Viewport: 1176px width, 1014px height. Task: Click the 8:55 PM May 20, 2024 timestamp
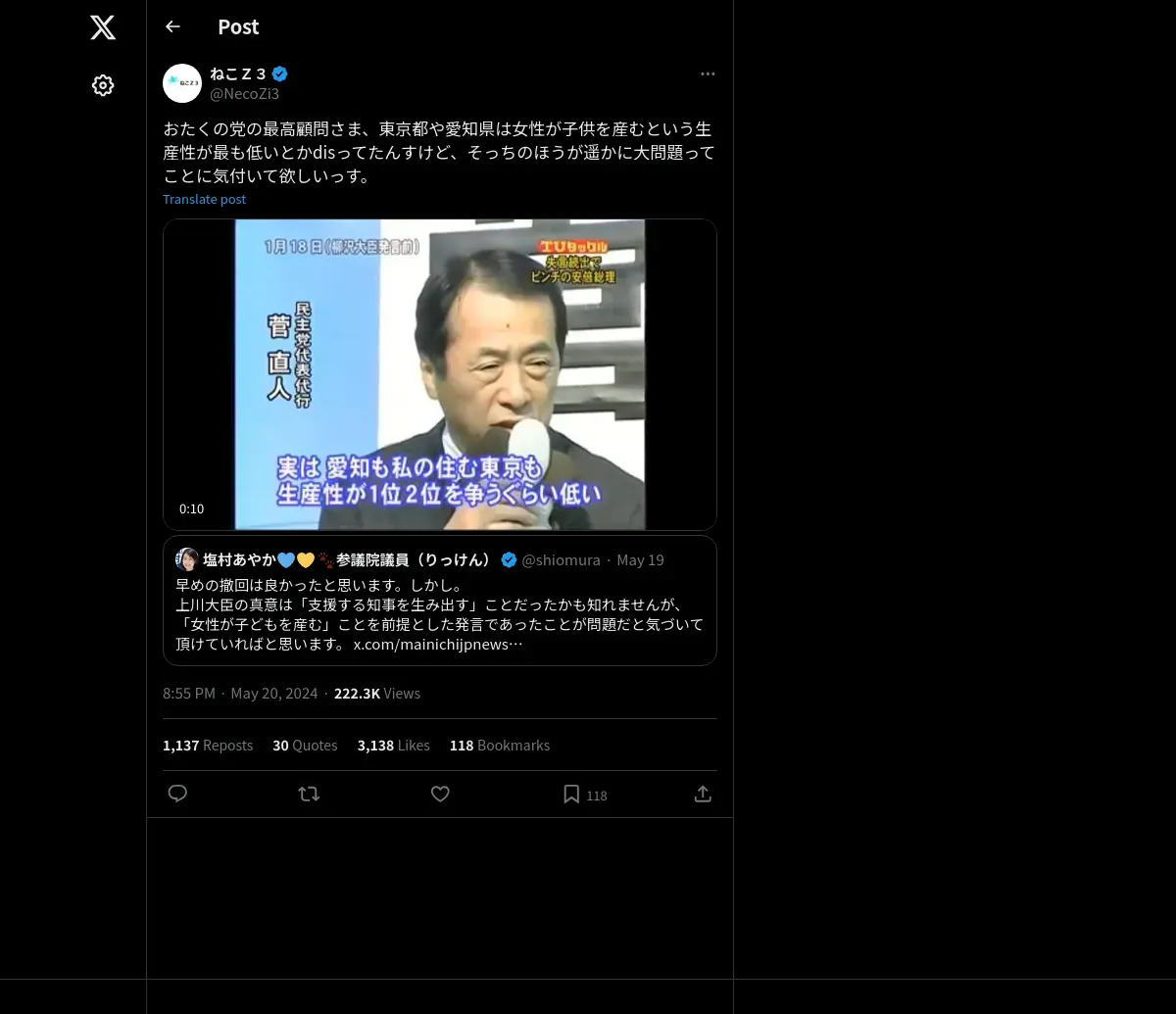point(240,694)
